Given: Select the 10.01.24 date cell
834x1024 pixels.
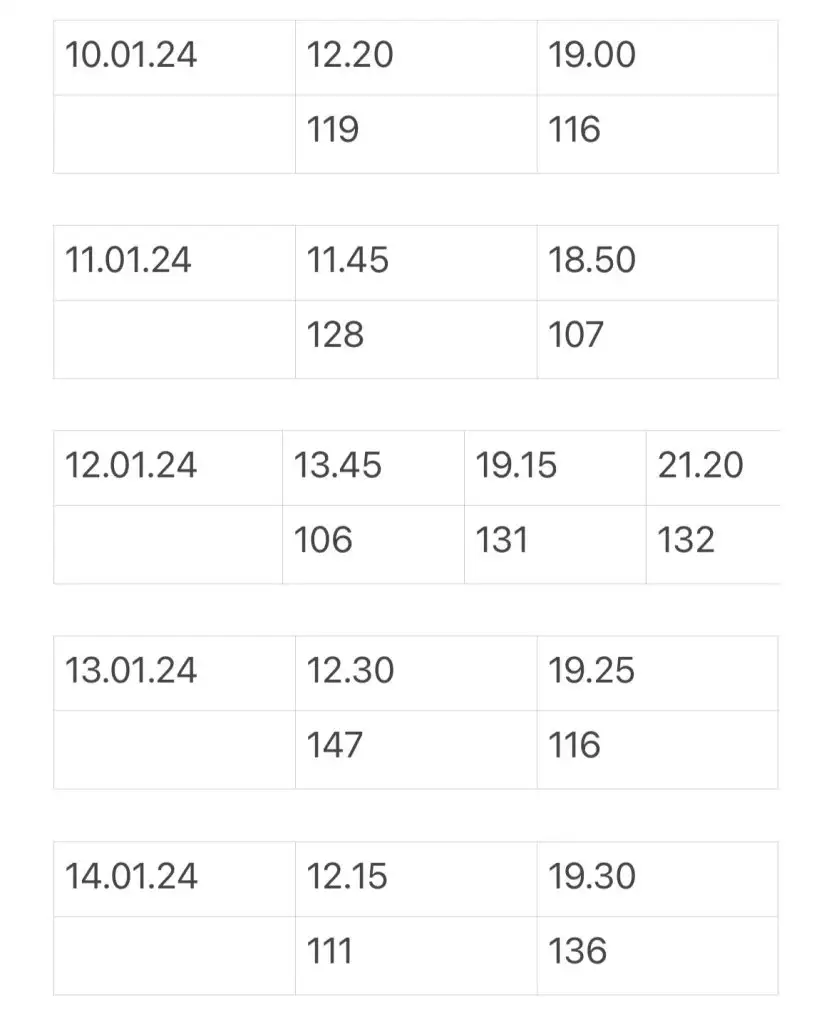Looking at the screenshot, I should (174, 58).
